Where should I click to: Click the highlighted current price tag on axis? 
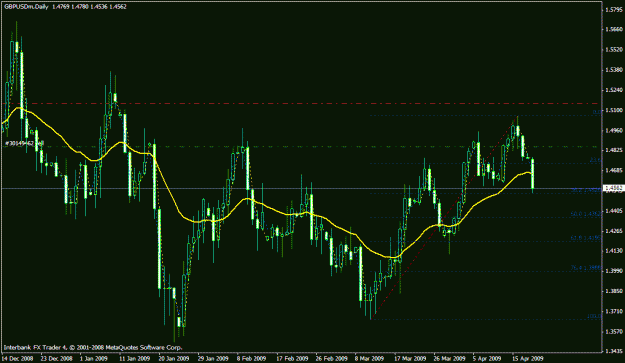click(613, 188)
